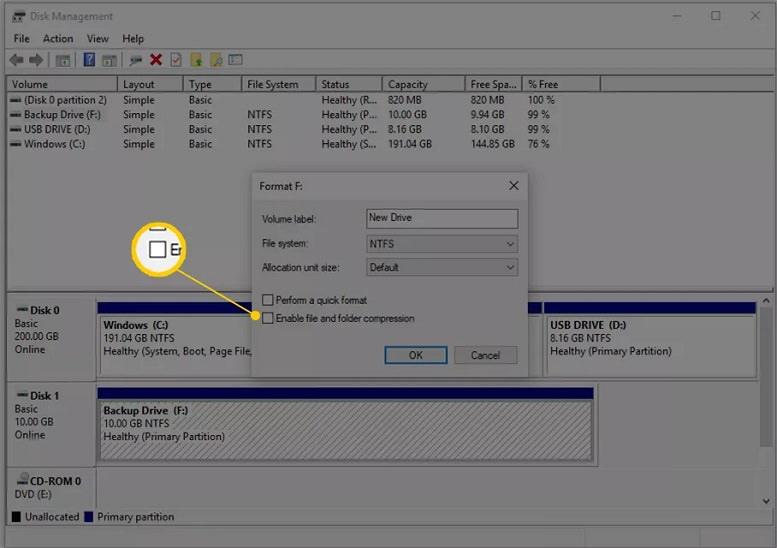Click the properties checkmark page icon
This screenshot has width=777, height=548.
click(175, 60)
